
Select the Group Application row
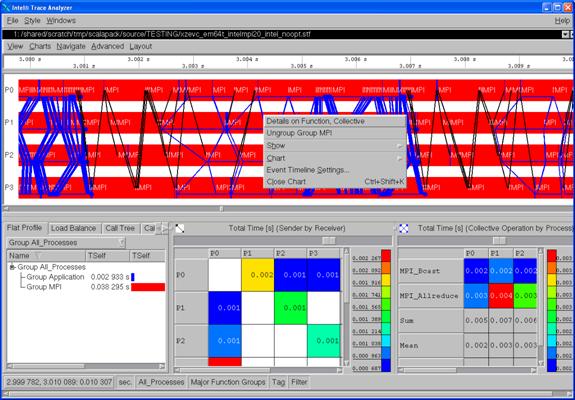coord(86,277)
